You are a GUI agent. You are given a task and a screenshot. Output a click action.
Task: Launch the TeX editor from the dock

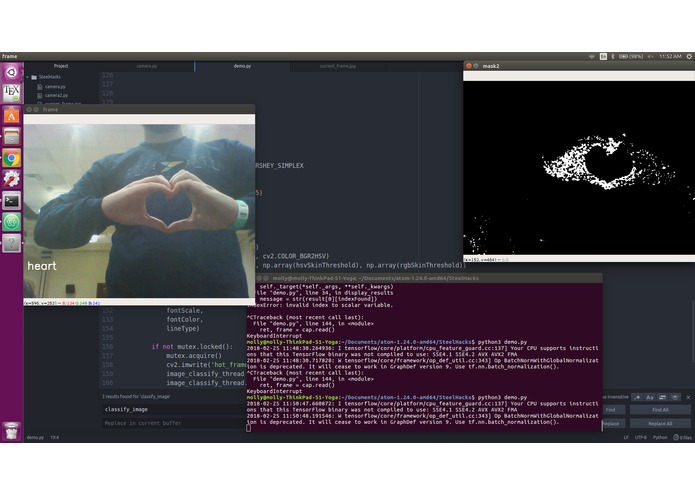click(x=12, y=93)
